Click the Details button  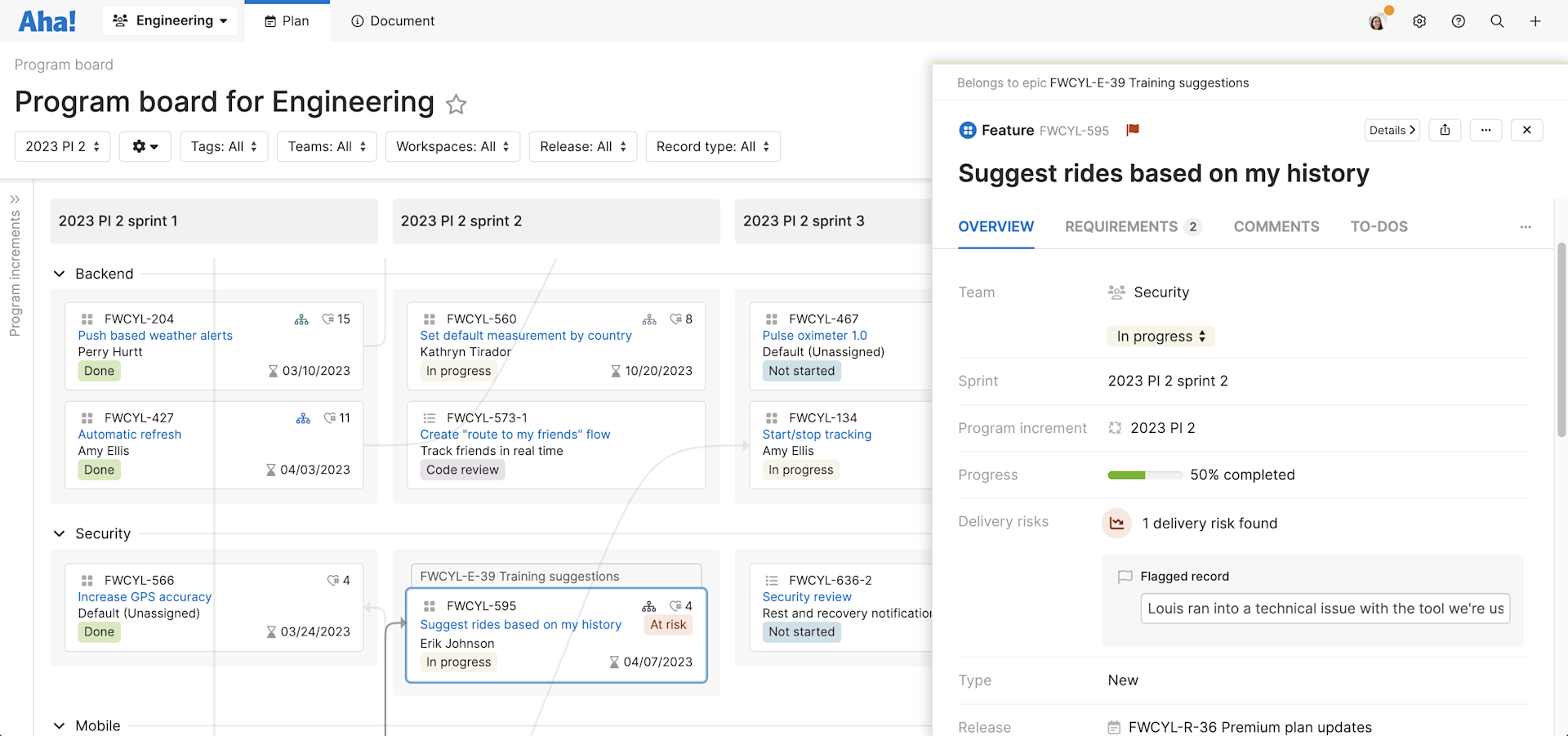1392,130
